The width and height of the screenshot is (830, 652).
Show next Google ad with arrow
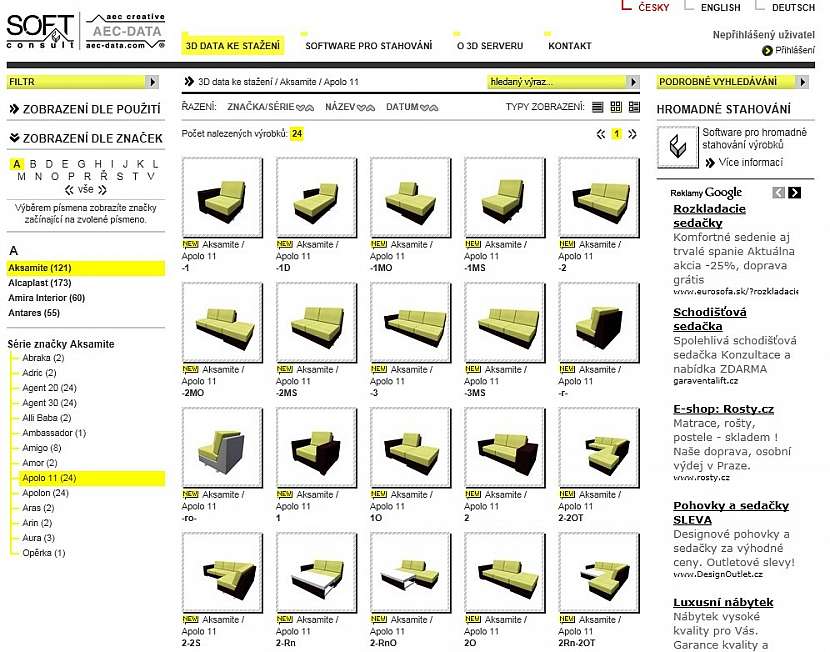[794, 192]
